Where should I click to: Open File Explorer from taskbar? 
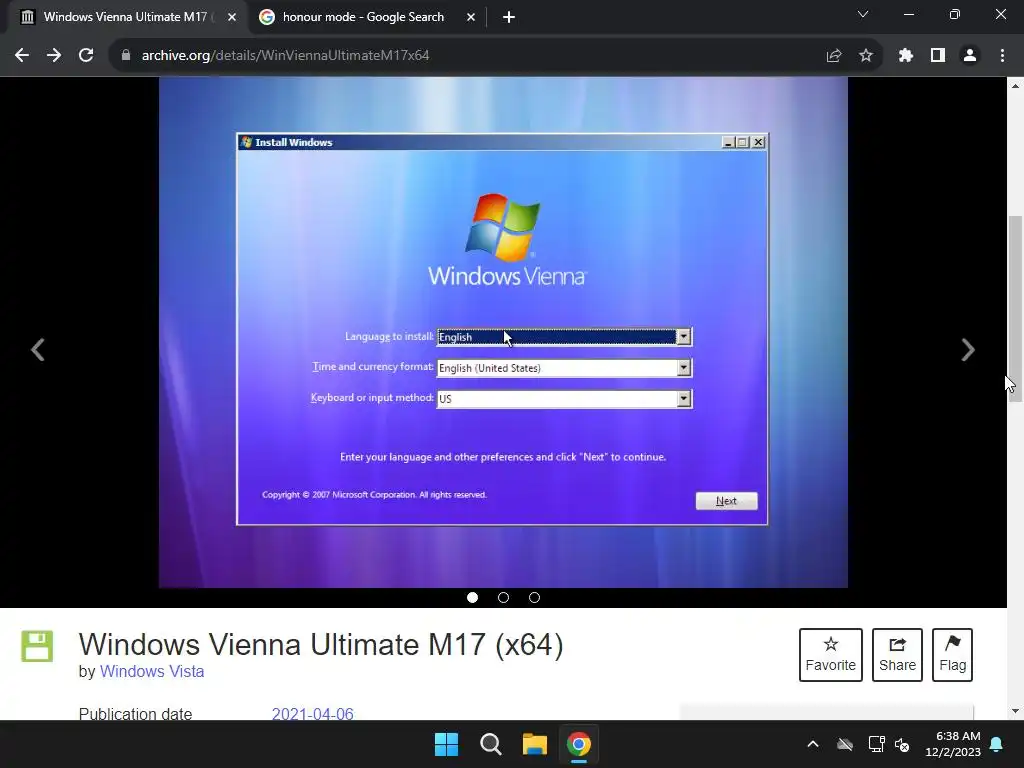535,744
